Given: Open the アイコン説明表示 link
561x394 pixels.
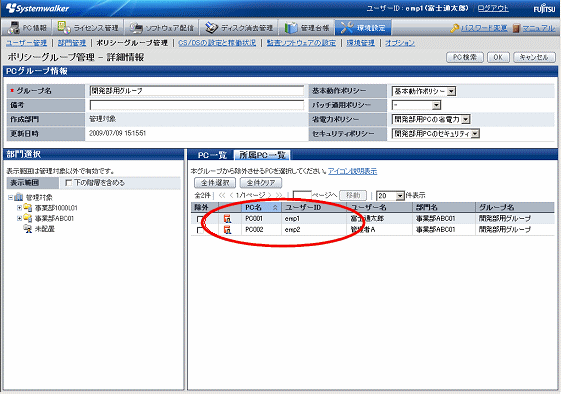Looking at the screenshot, I should (x=352, y=171).
